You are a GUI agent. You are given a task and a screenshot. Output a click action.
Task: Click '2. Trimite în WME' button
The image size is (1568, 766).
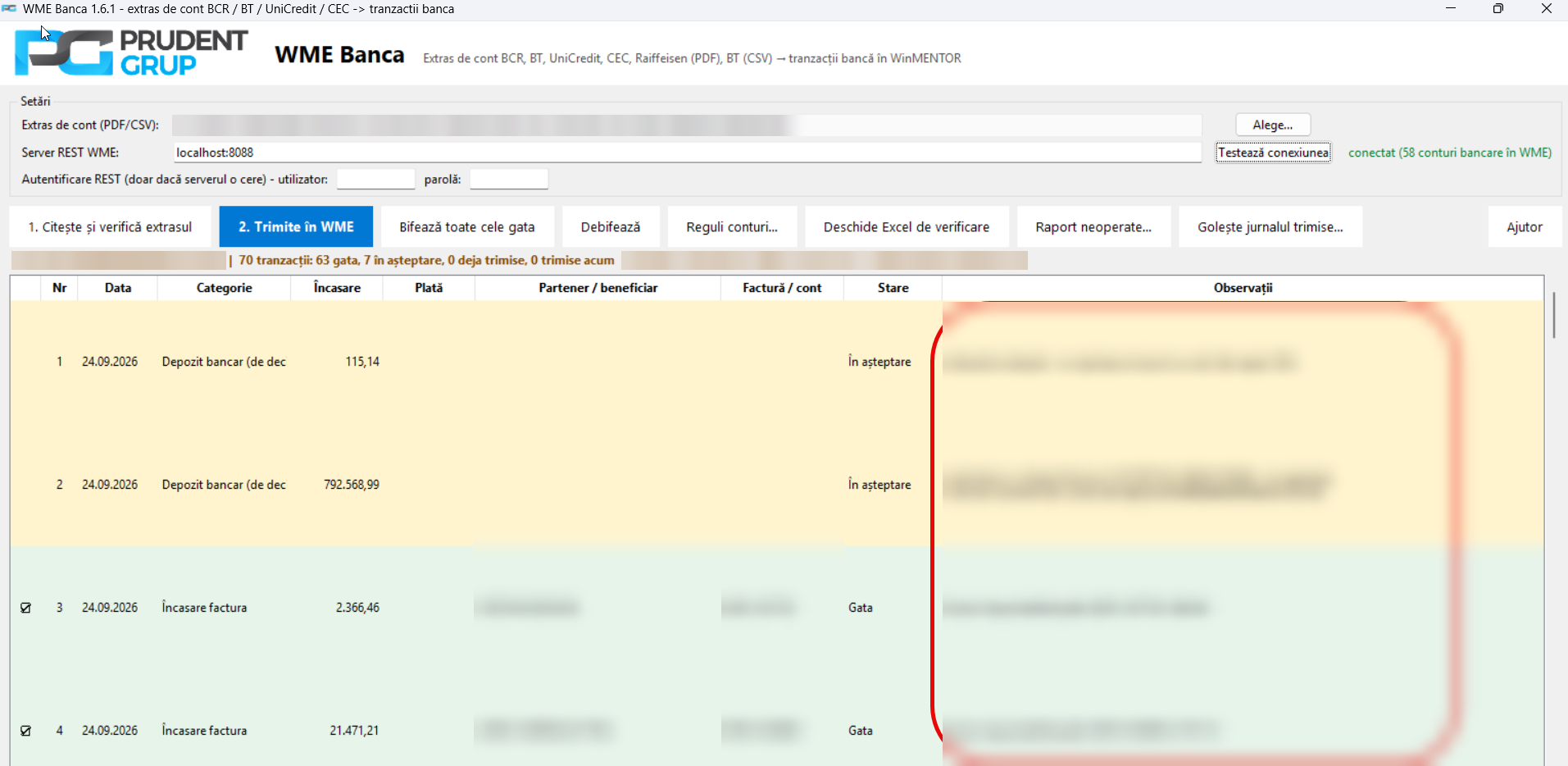[296, 227]
